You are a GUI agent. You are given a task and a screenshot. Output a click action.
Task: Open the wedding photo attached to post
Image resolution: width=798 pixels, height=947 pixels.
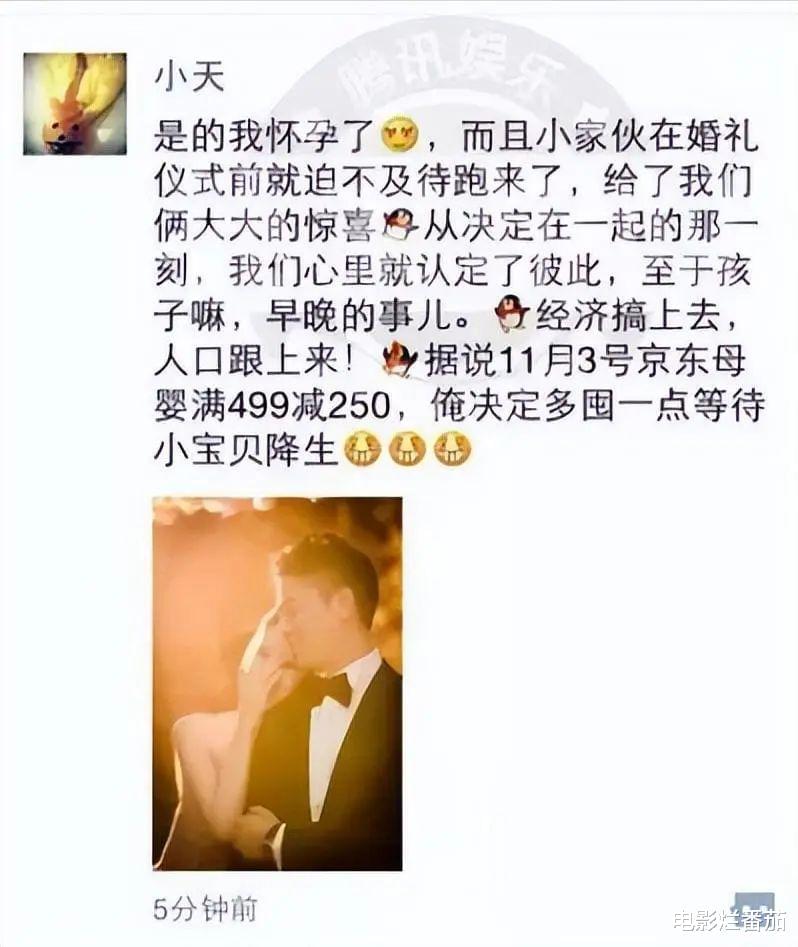pyautogui.click(x=278, y=684)
